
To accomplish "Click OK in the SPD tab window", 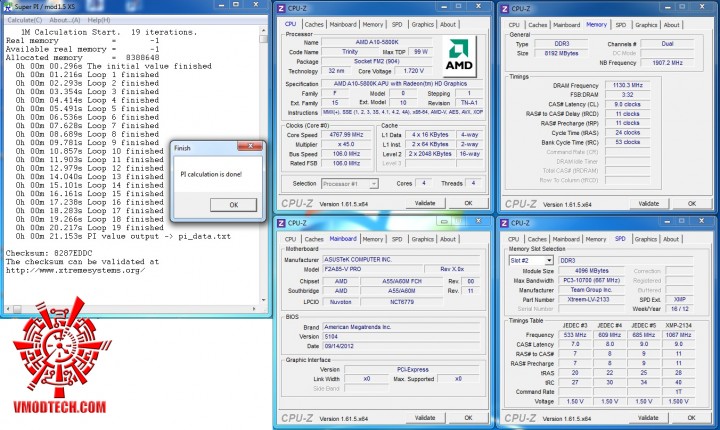I will [691, 418].
